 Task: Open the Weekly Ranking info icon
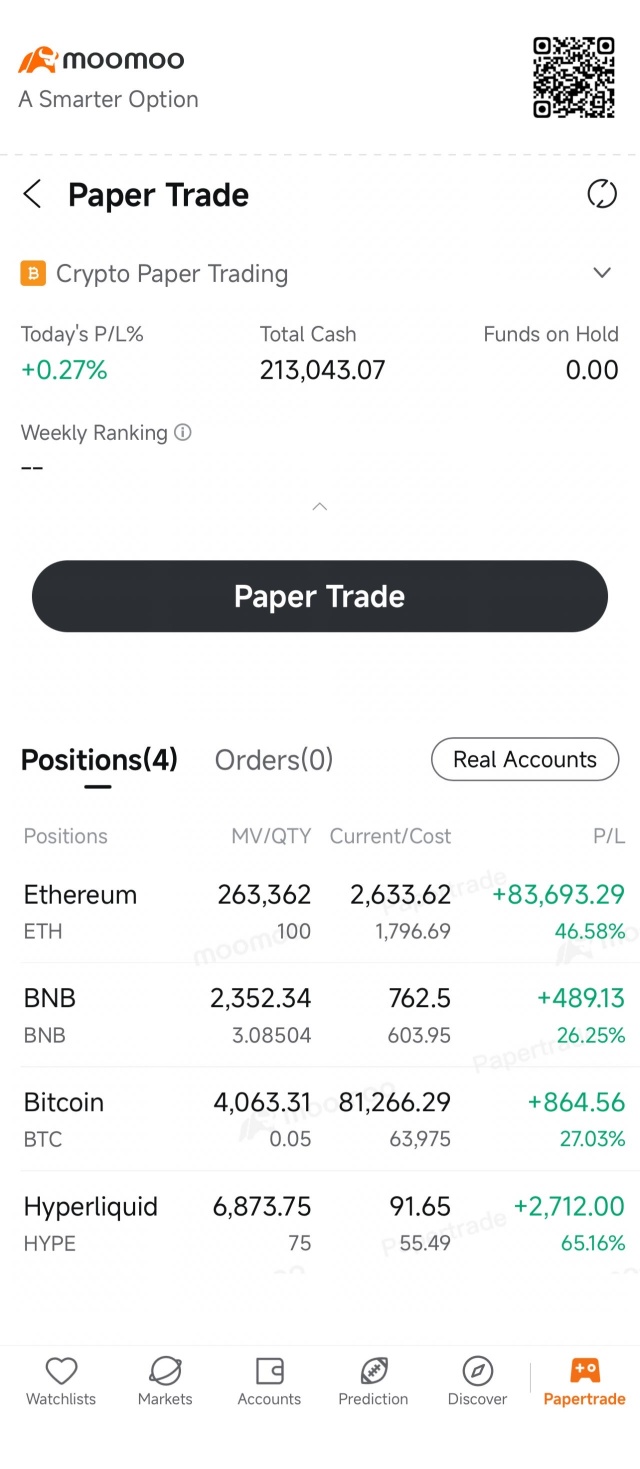click(x=183, y=433)
